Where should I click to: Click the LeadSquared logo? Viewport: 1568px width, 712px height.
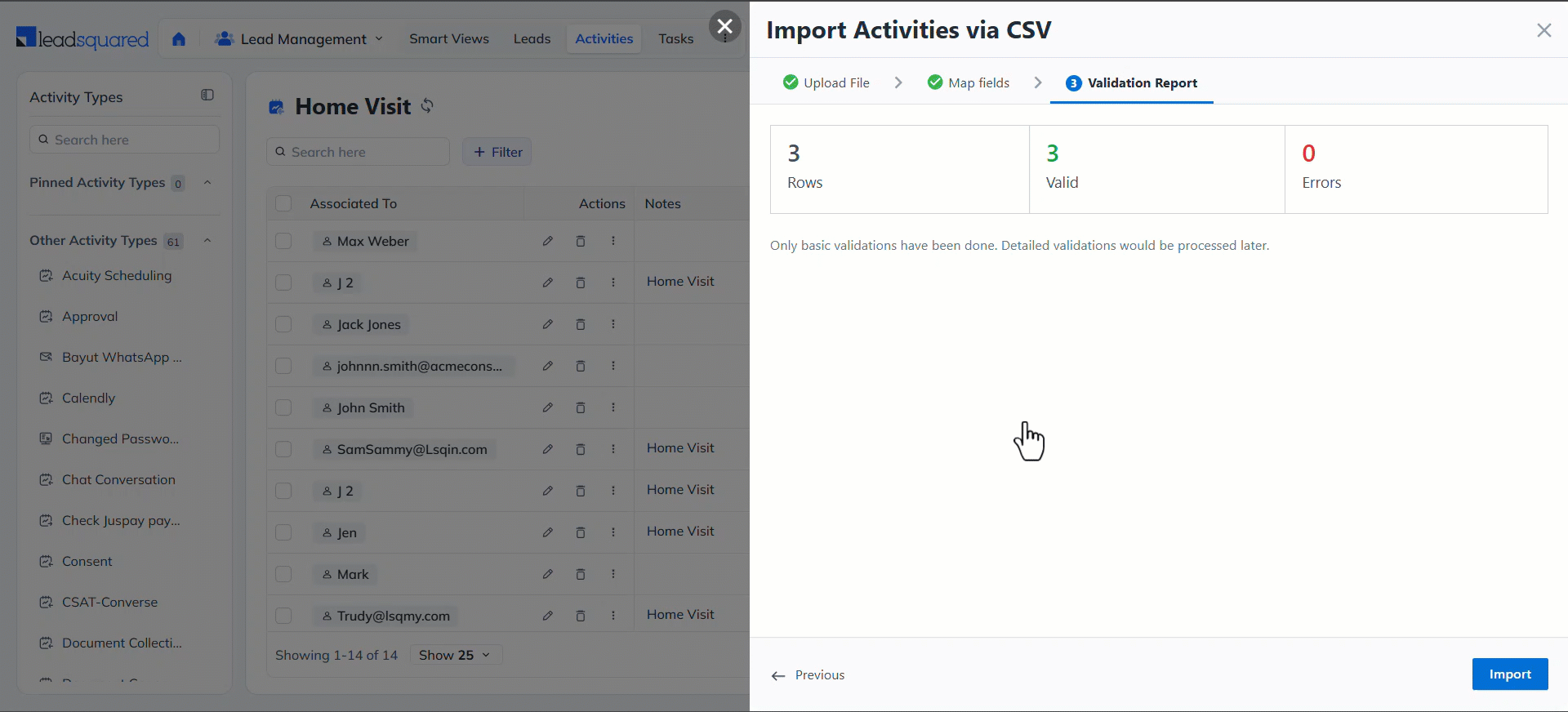coord(82,38)
